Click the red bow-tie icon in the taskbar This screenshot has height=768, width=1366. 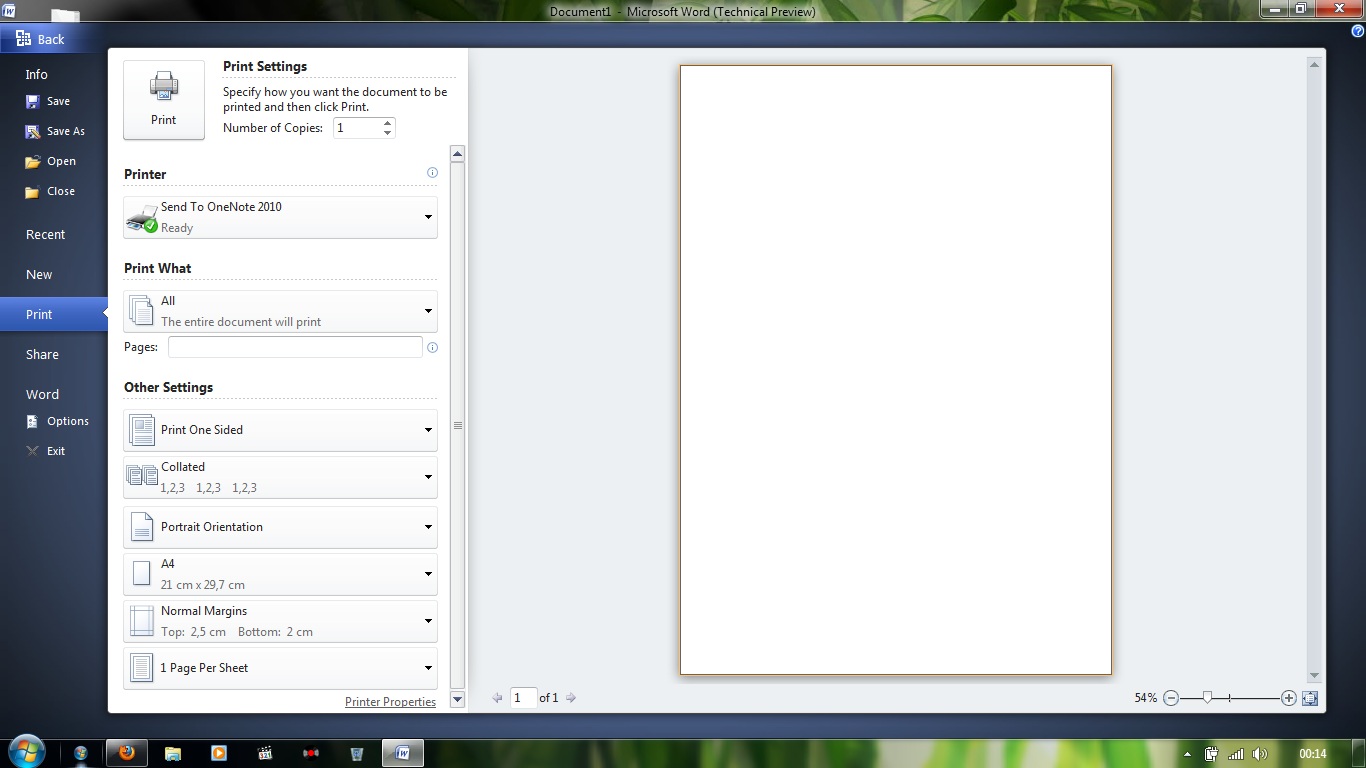(311, 753)
